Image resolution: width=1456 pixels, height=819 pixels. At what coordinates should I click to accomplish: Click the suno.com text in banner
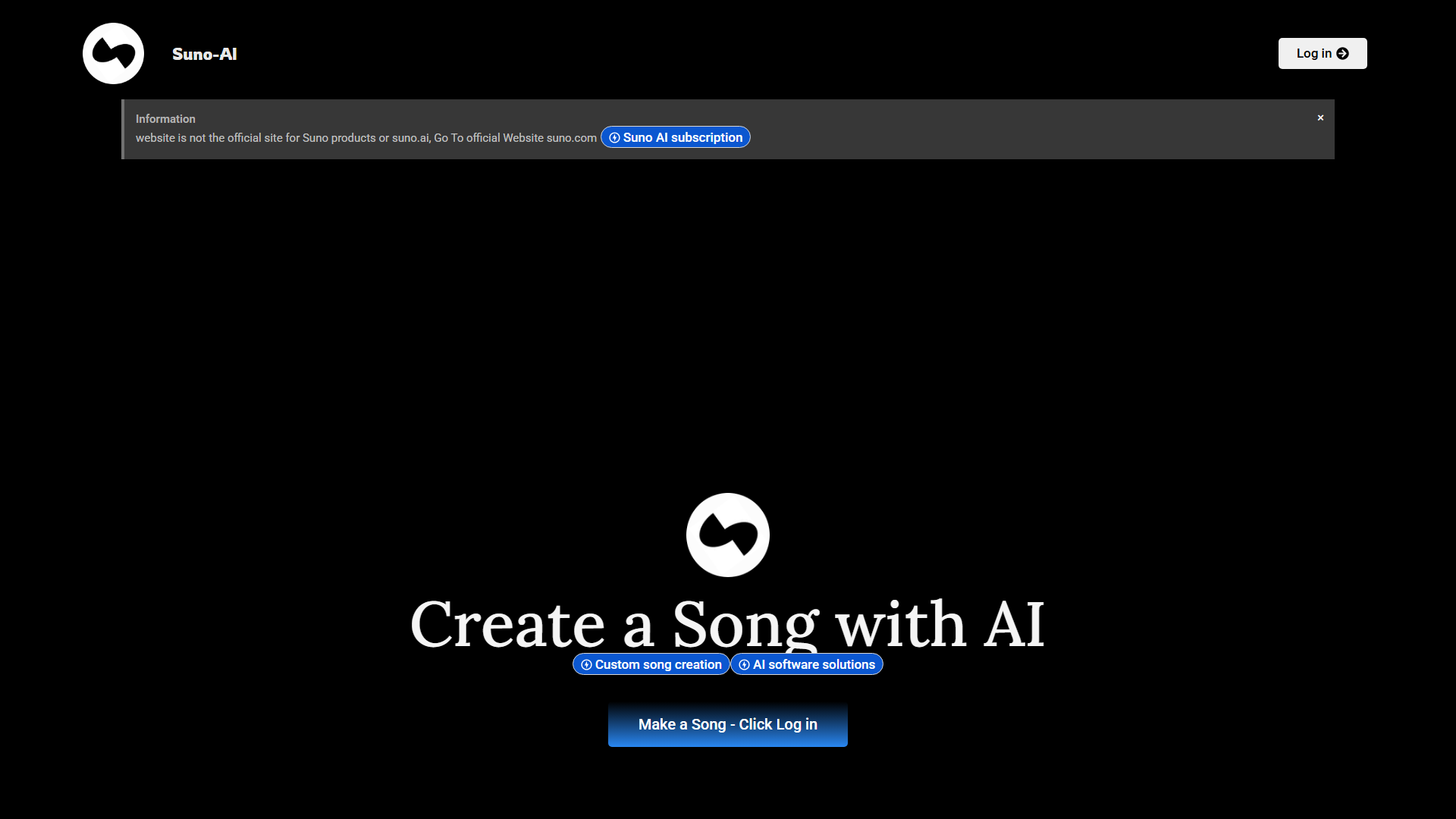(x=571, y=138)
